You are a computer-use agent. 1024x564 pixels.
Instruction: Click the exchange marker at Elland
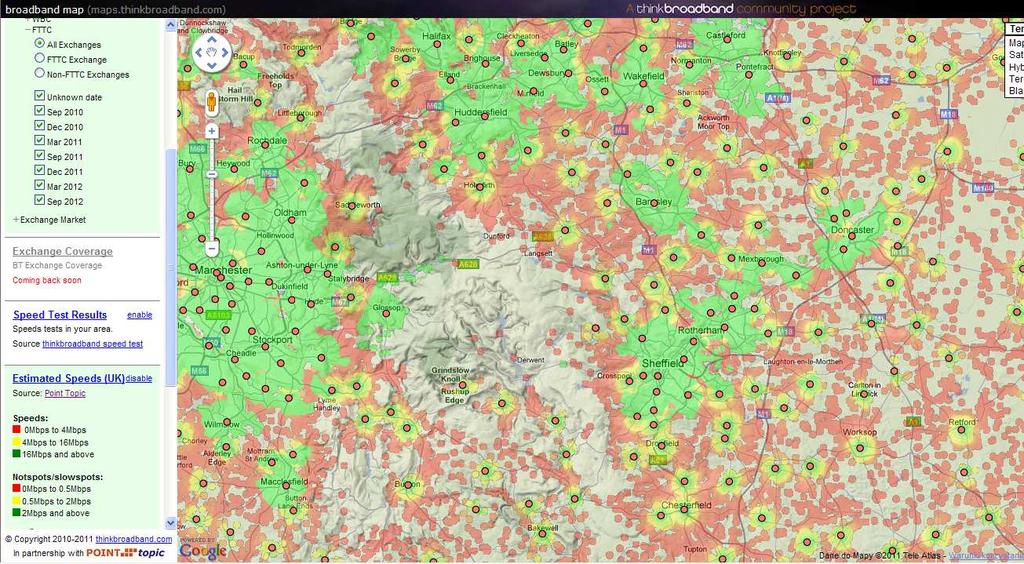pos(449,81)
